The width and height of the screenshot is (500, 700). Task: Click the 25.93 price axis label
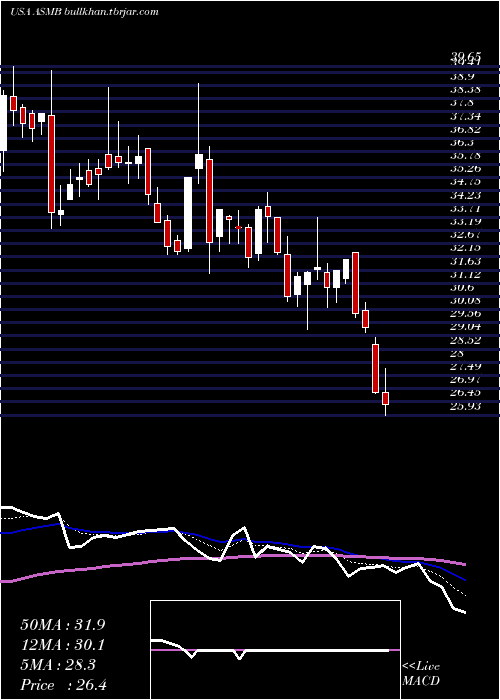pyautogui.click(x=465, y=406)
